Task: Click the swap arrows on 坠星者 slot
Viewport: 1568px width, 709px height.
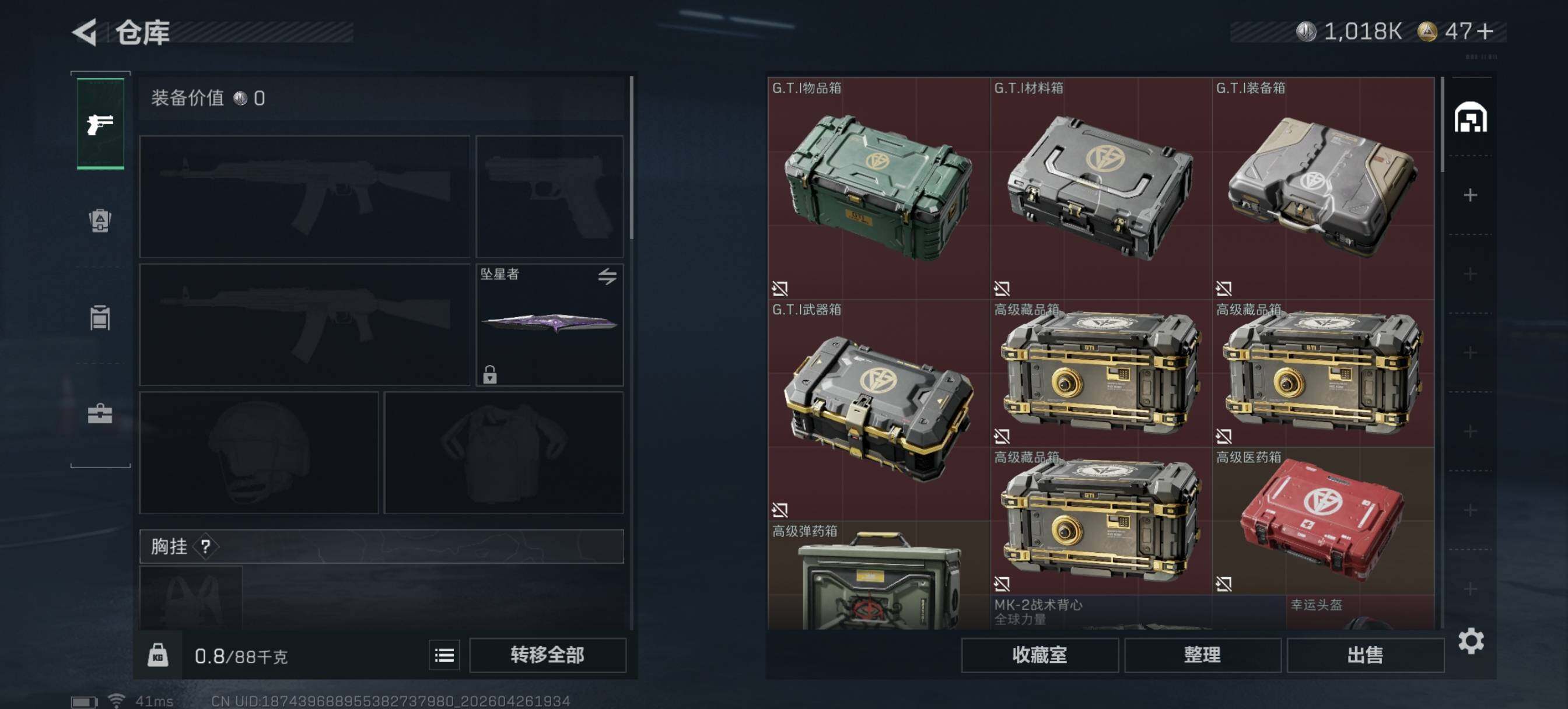Action: [x=607, y=276]
